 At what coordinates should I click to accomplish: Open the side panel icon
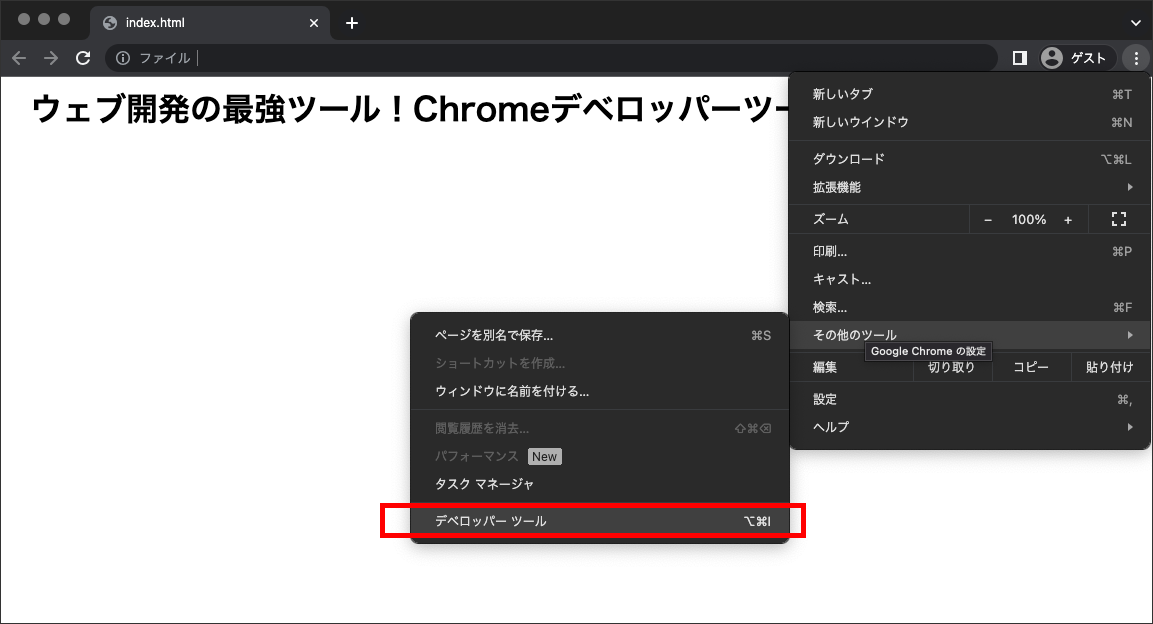click(x=1019, y=58)
